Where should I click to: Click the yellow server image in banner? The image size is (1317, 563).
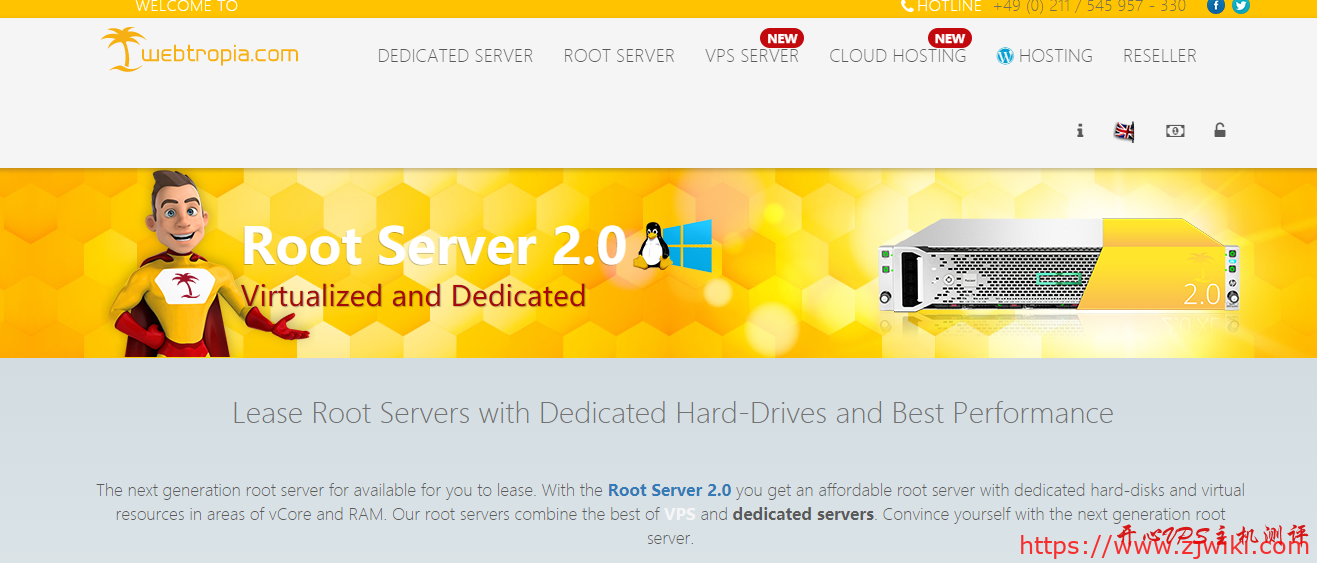pos(1058,265)
